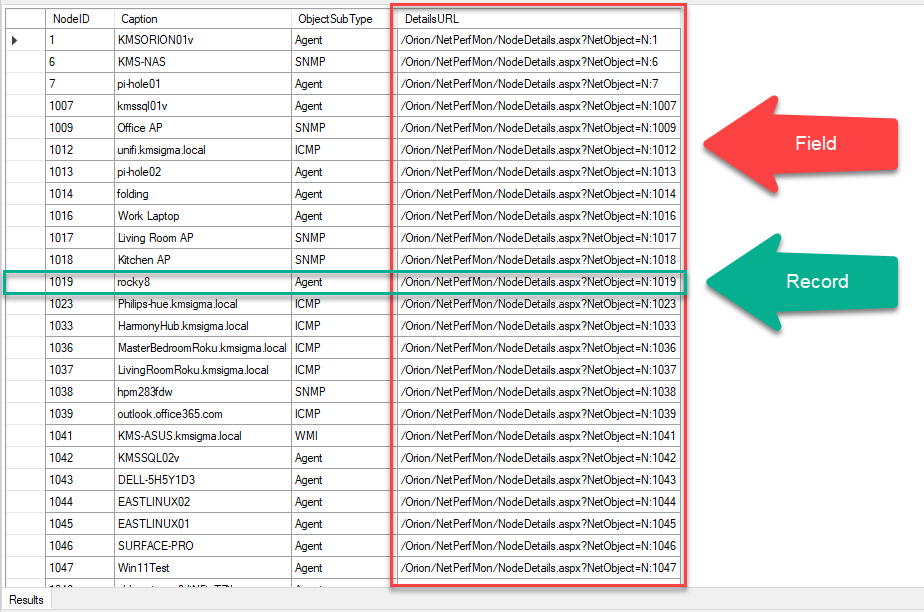Select the hpm283fdw caption cell
924x612 pixels.
pos(202,392)
